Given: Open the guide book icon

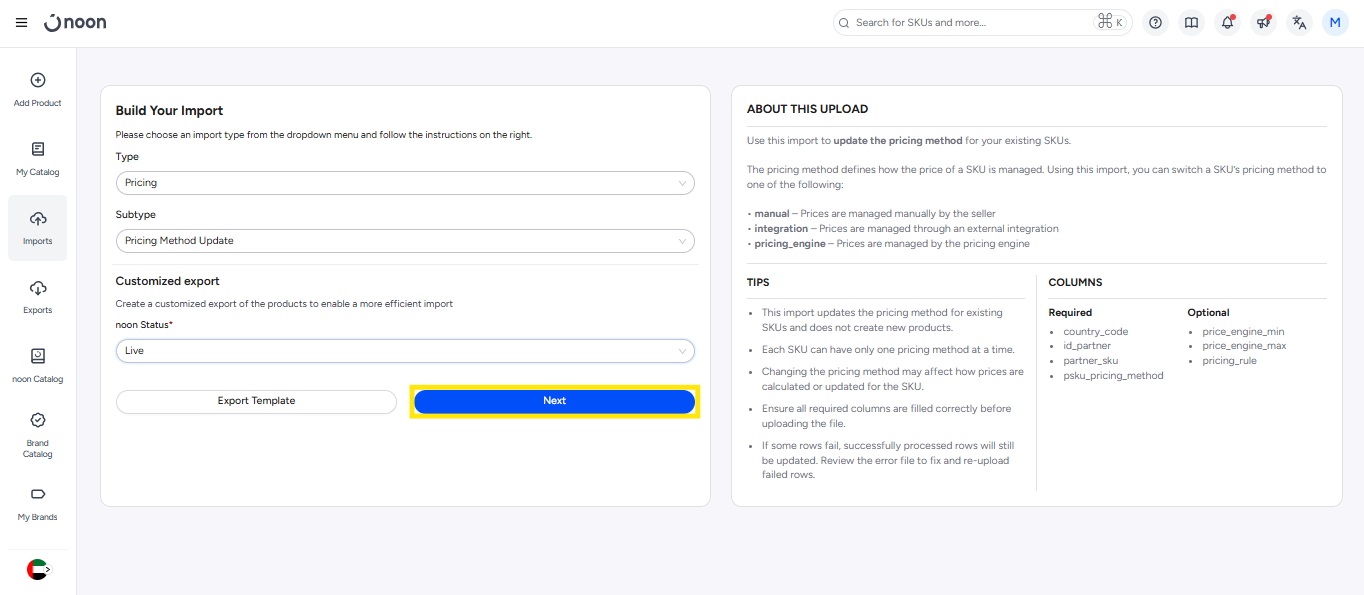Looking at the screenshot, I should coord(1191,23).
